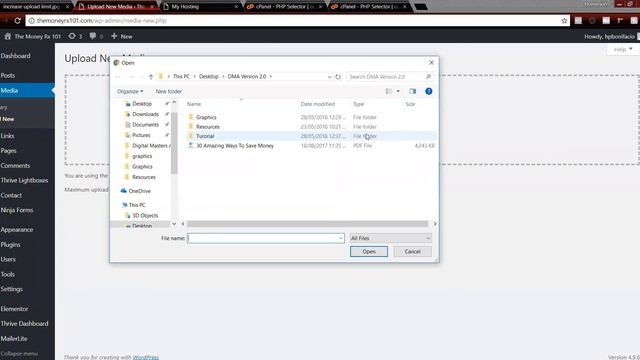Switch to the increase upload limit tab
Image resolution: width=640 pixels, height=360 pixels.
(35, 7)
